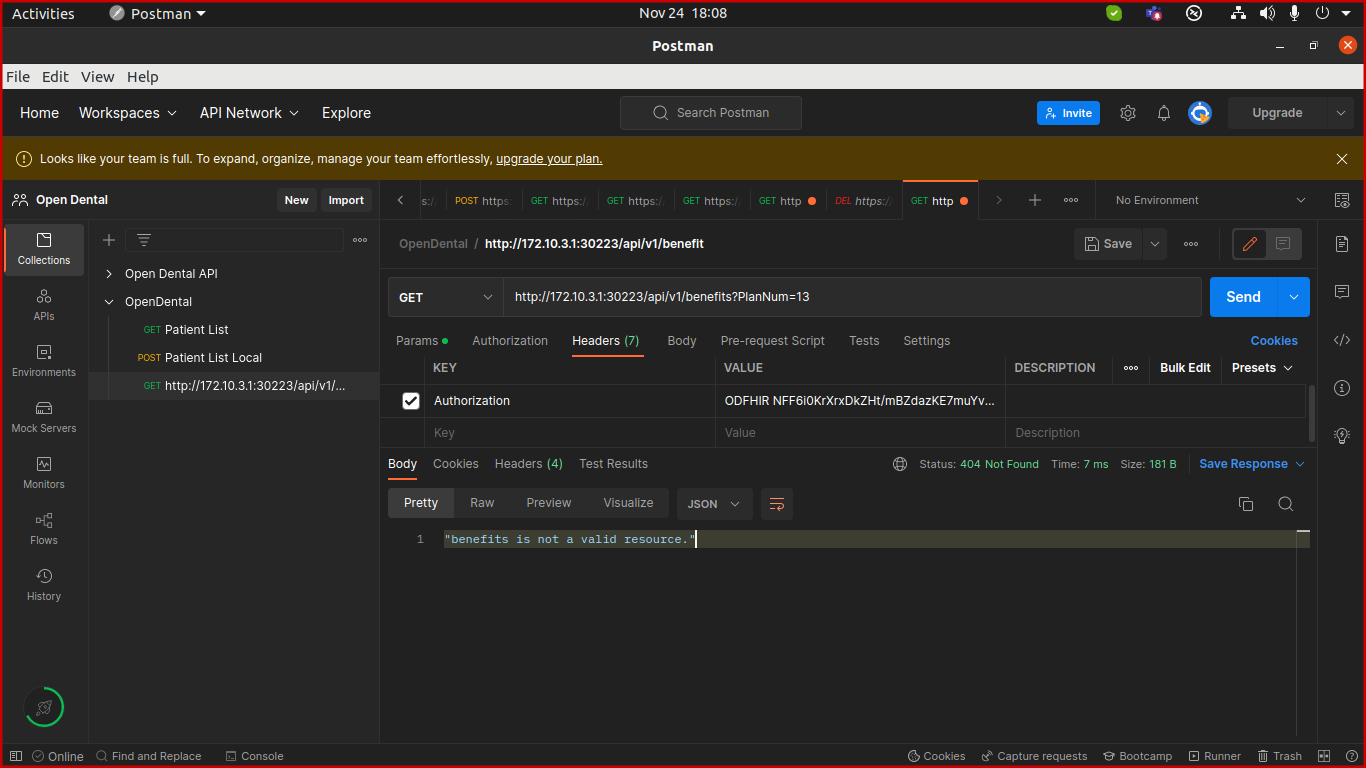Switch to the request Body tab
The height and width of the screenshot is (768, 1366).
[x=682, y=341]
